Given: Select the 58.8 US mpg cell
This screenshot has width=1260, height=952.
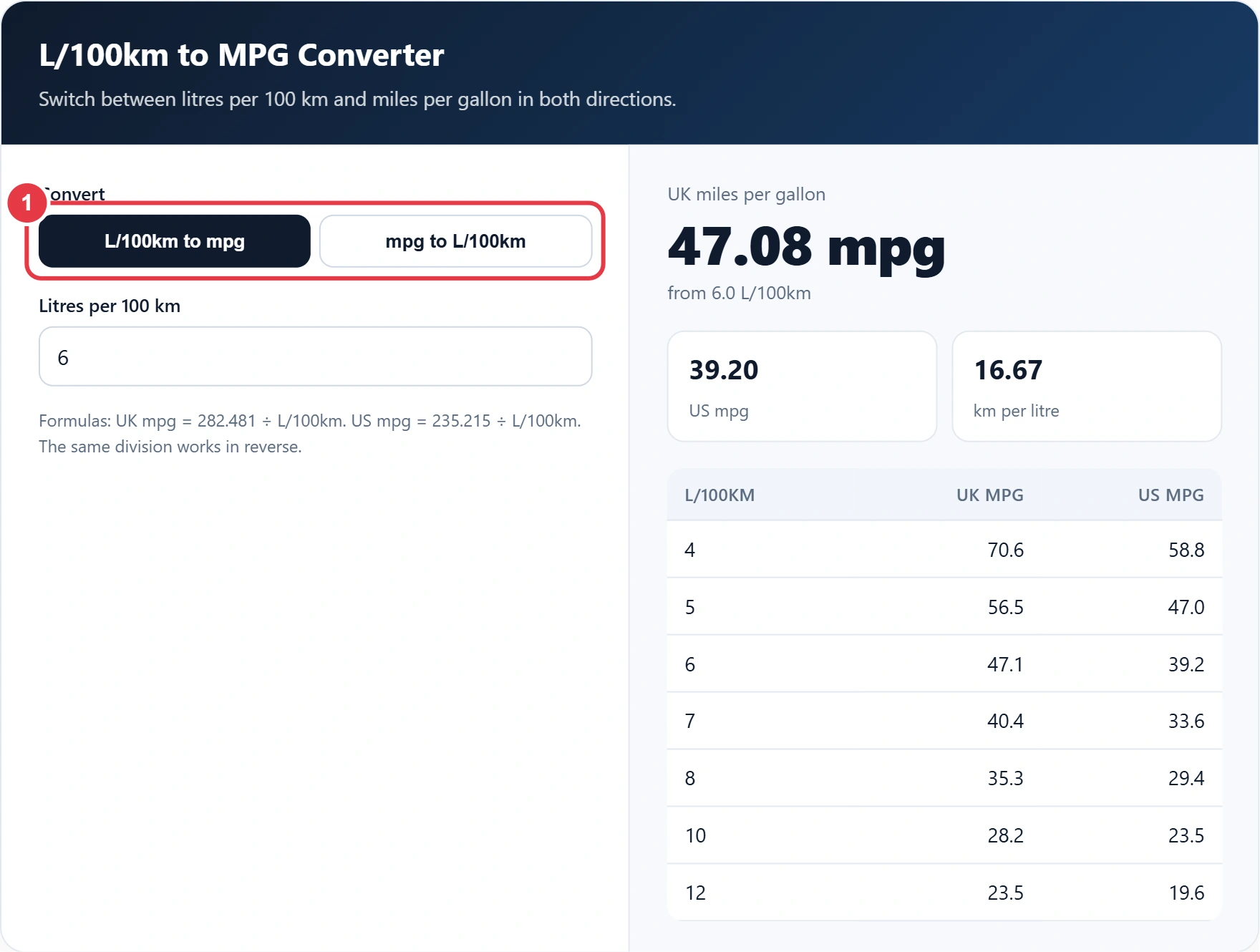Looking at the screenshot, I should (x=1186, y=550).
